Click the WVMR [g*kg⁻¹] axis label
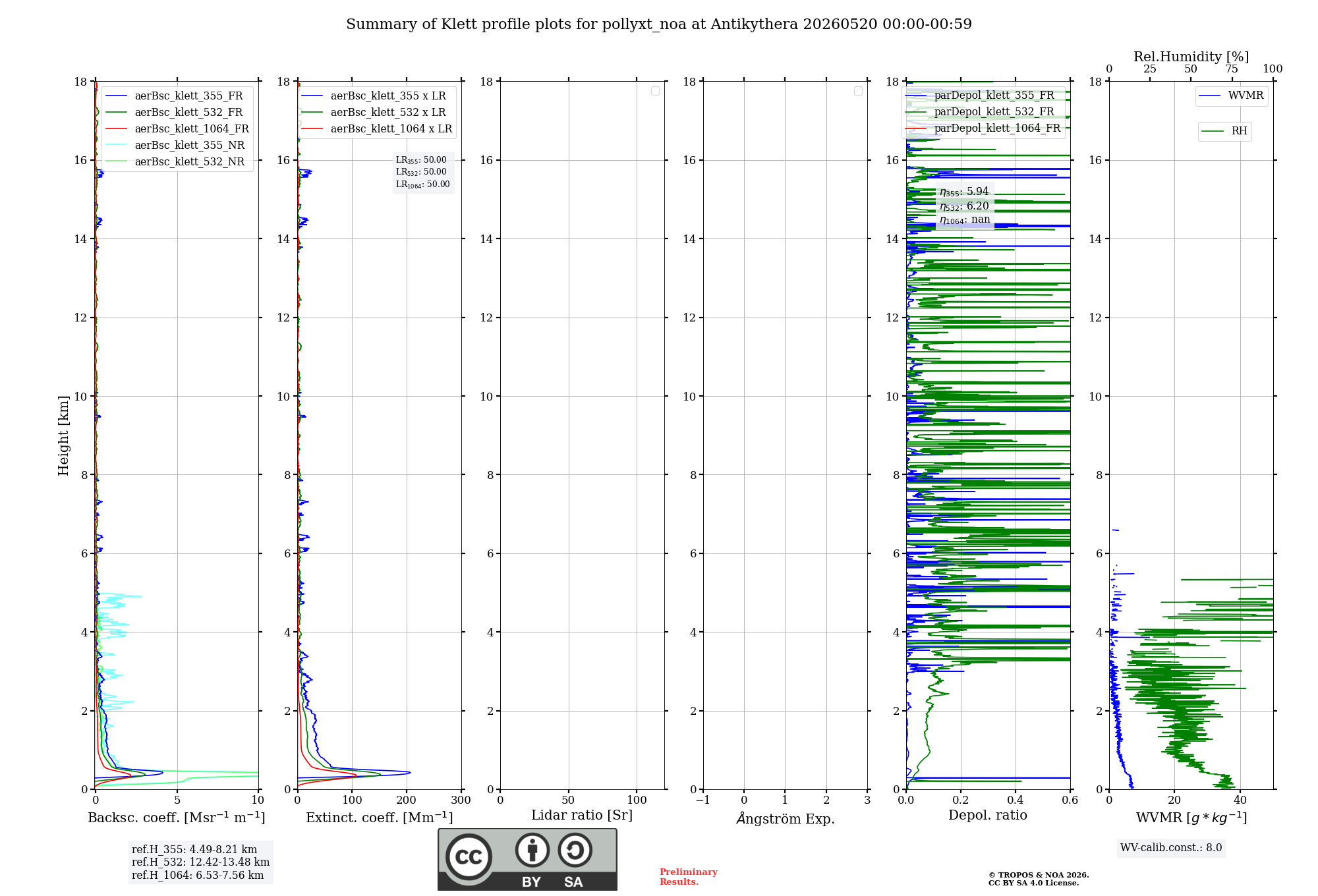This screenshot has height=896, width=1318. click(x=1191, y=818)
